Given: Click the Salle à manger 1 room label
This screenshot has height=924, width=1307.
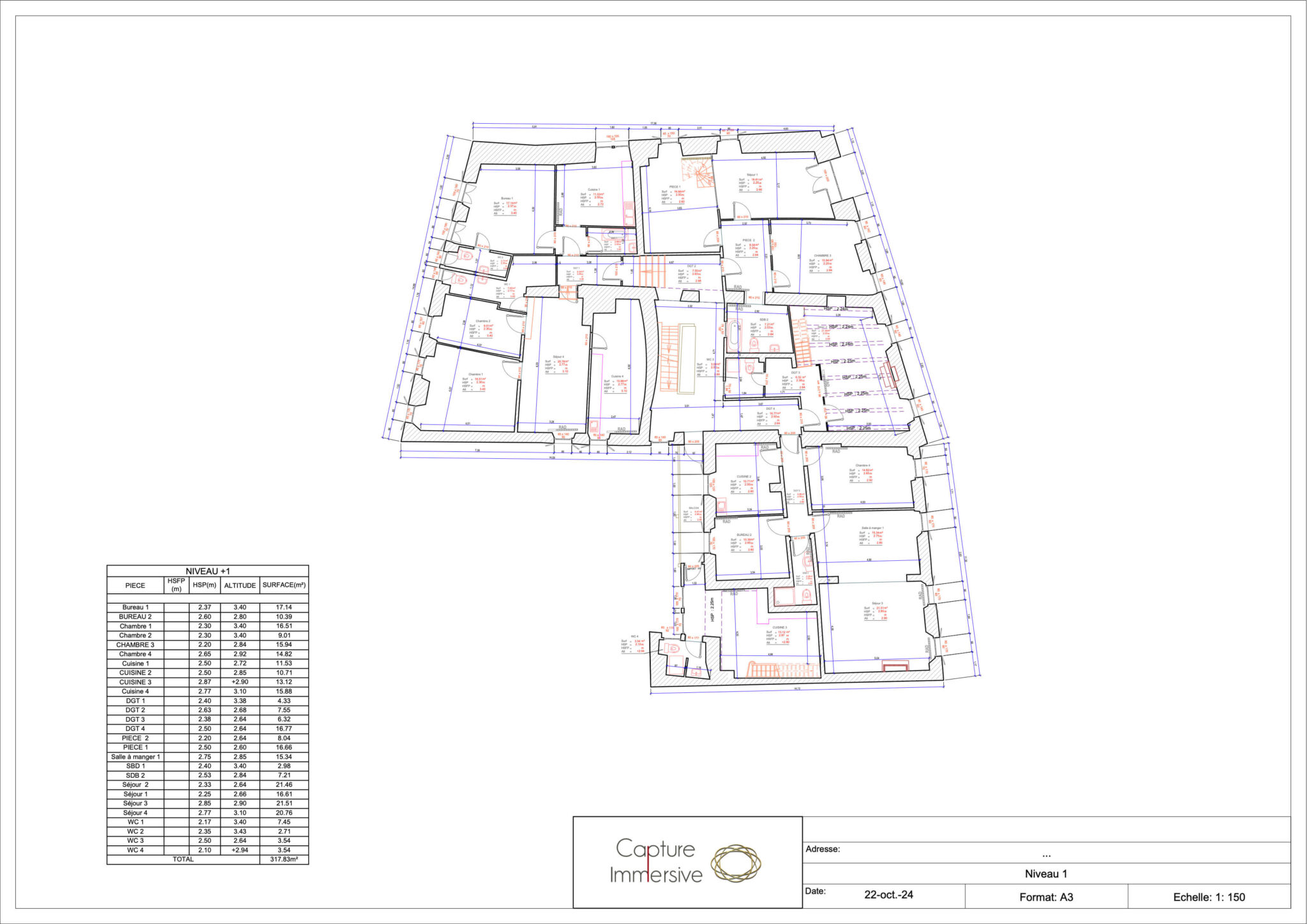Looking at the screenshot, I should tap(872, 528).
